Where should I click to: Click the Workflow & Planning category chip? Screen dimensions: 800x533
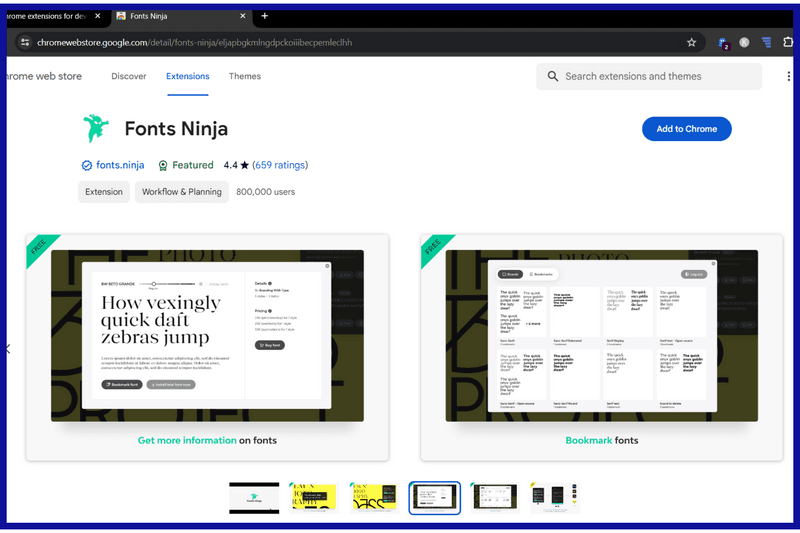(181, 192)
